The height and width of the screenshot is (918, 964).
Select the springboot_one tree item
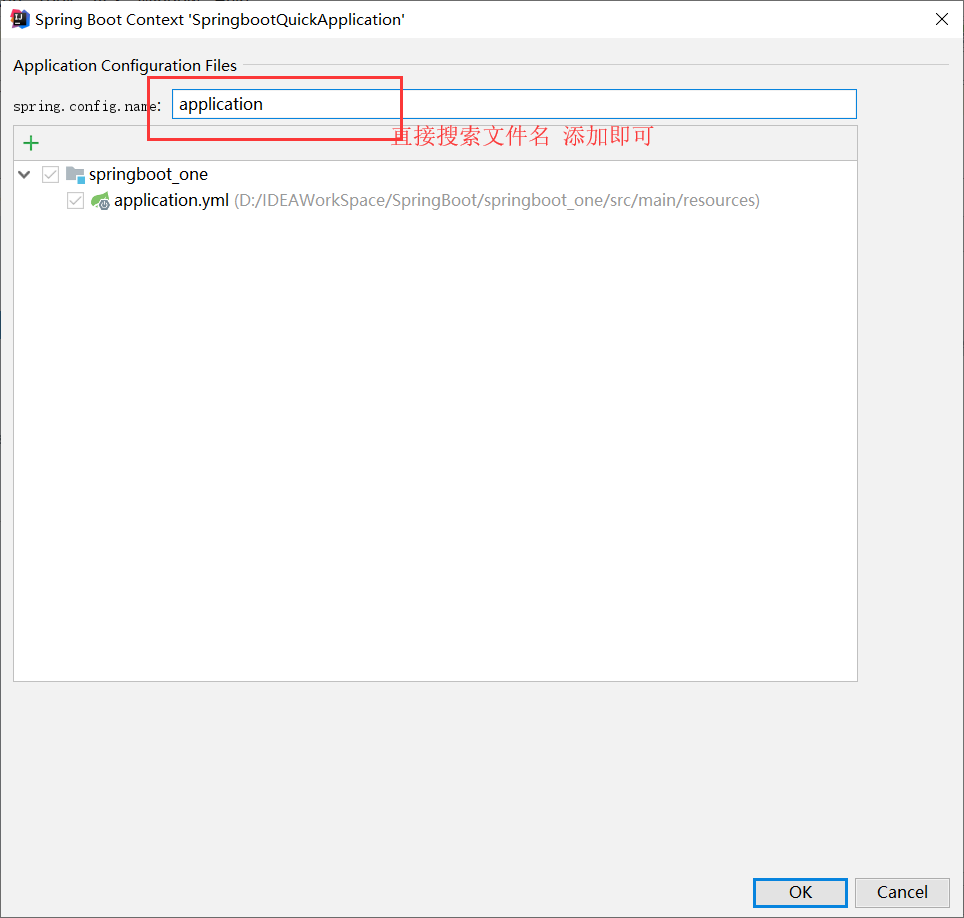click(148, 174)
